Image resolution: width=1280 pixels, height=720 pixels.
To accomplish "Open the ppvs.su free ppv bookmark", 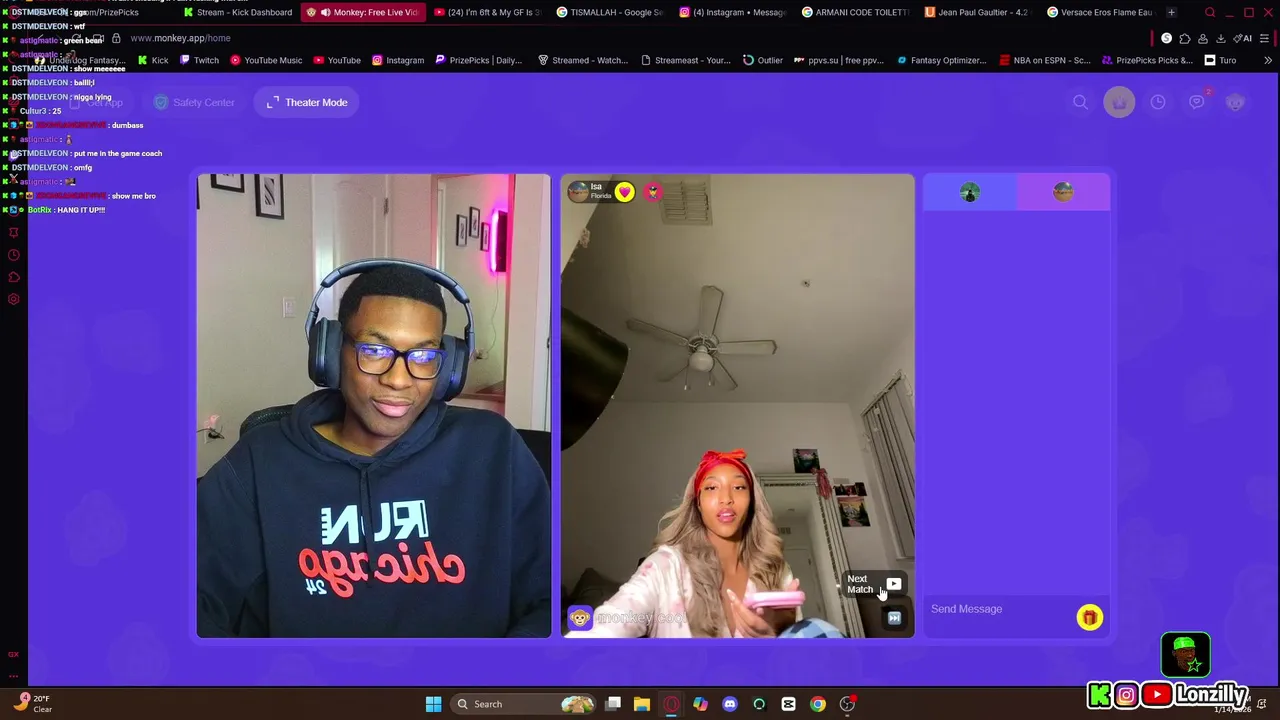I will tap(838, 60).
